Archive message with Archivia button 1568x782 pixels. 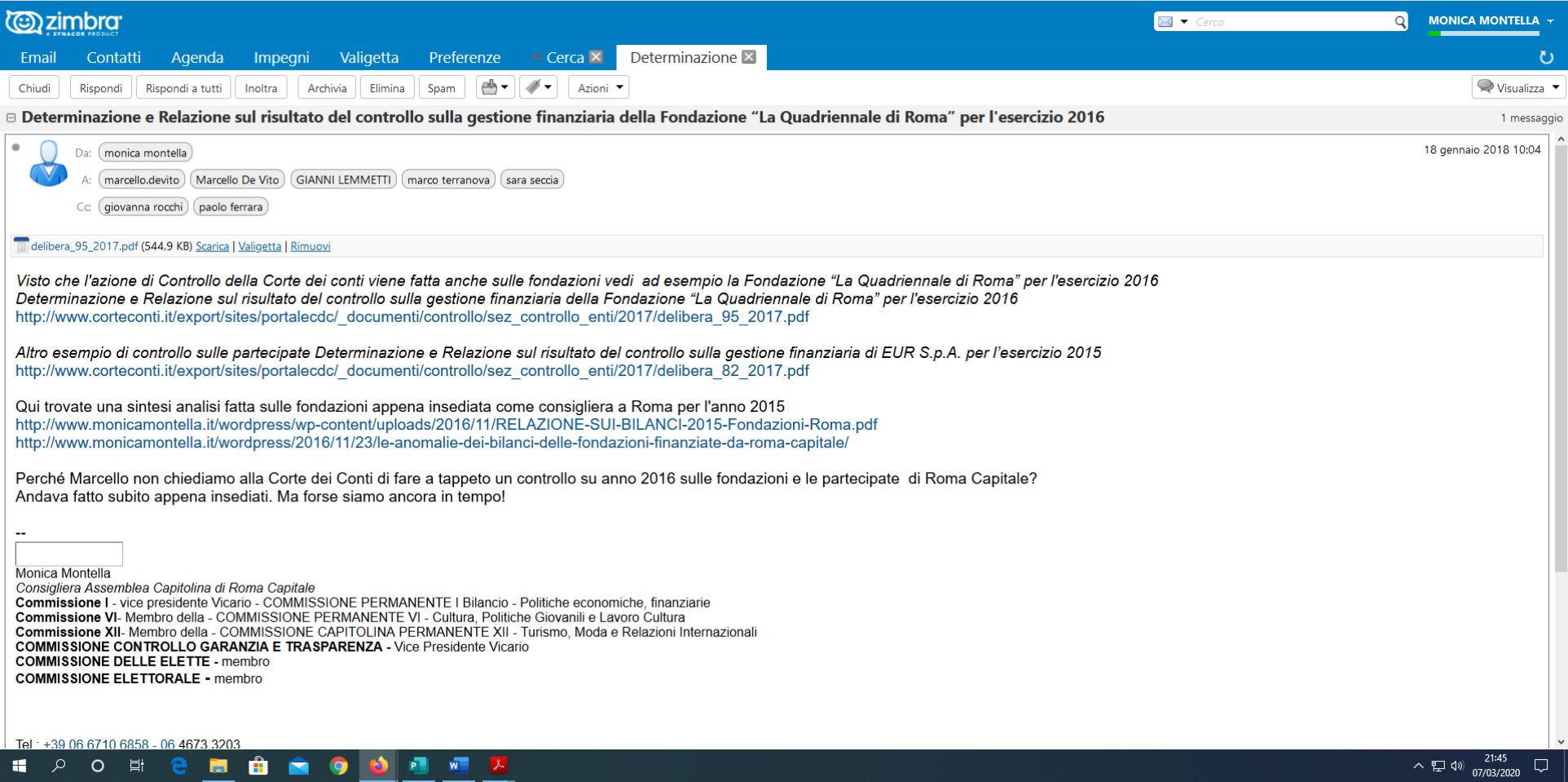pyautogui.click(x=327, y=88)
